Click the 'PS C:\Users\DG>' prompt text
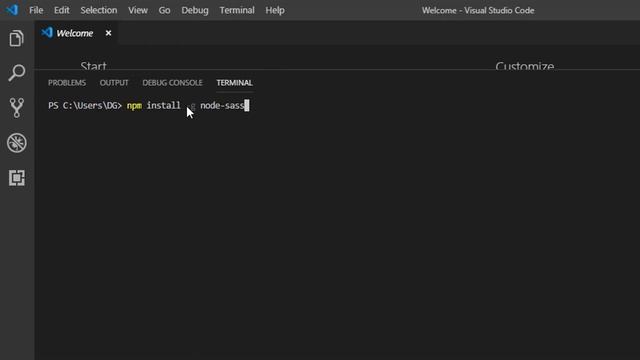Screen dimensions: 640x360 [85, 106]
